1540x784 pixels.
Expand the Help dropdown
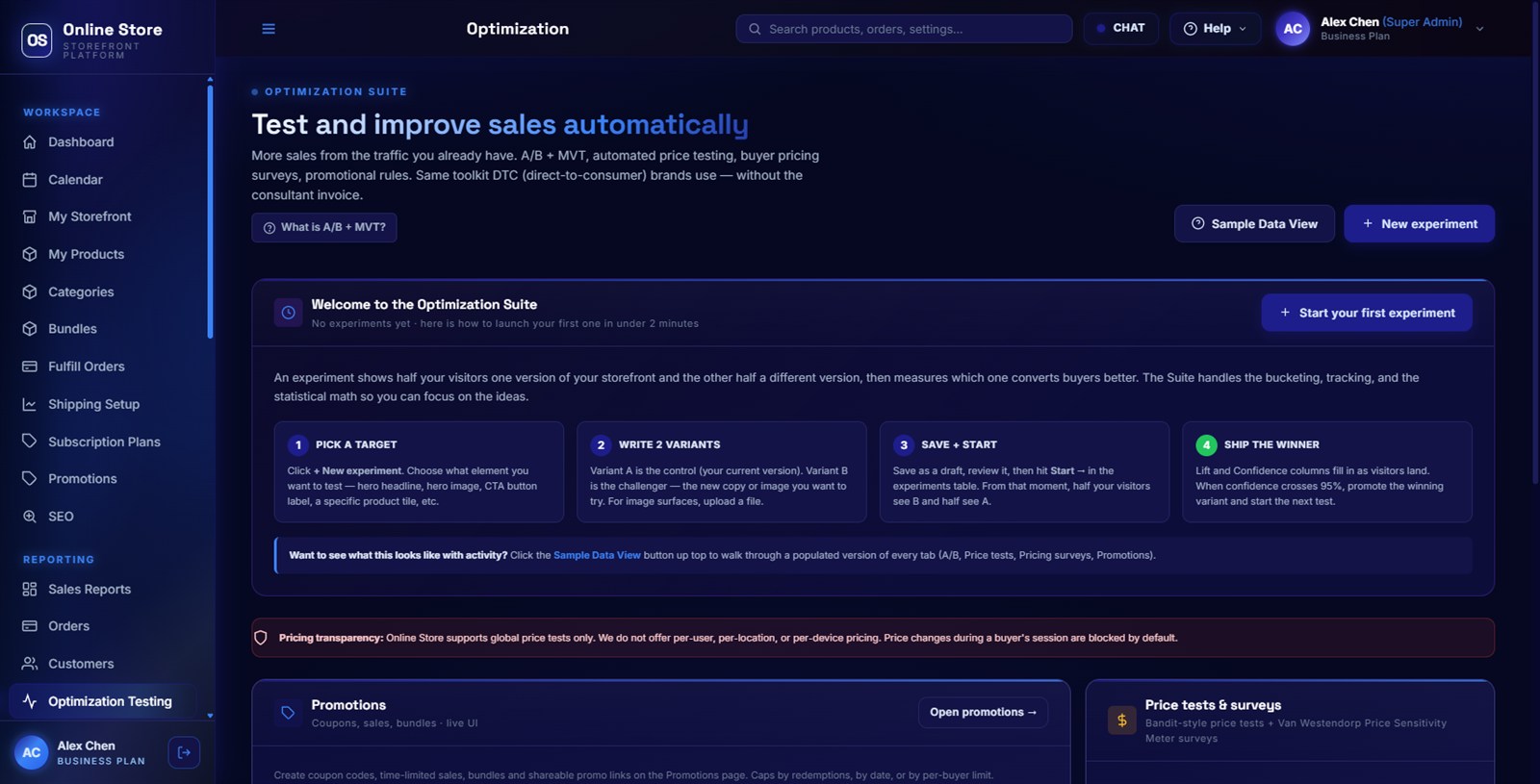[1215, 29]
